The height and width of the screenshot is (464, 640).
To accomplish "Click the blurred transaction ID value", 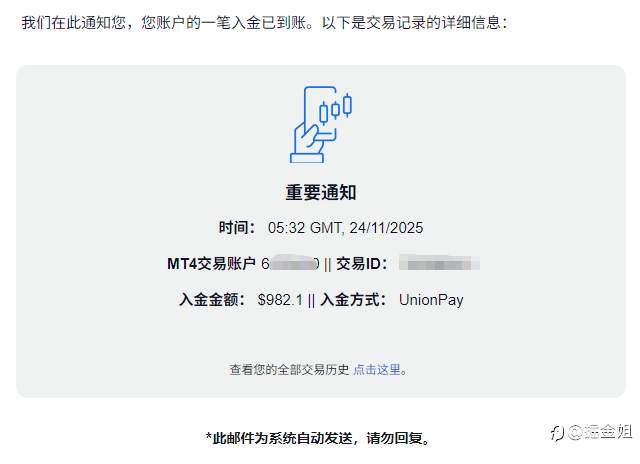I will (439, 263).
